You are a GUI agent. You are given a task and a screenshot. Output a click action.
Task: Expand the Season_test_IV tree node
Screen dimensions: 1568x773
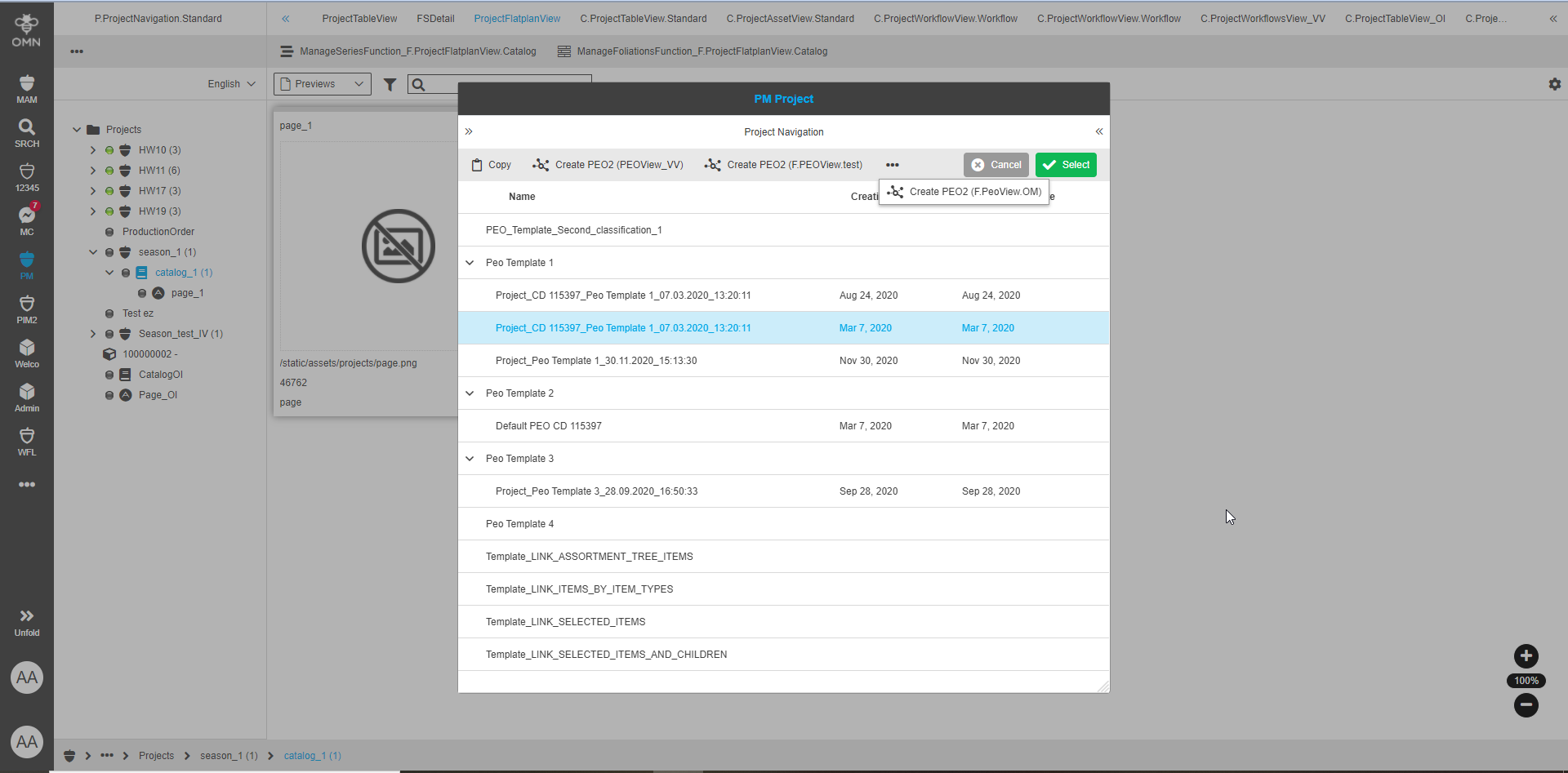(92, 333)
